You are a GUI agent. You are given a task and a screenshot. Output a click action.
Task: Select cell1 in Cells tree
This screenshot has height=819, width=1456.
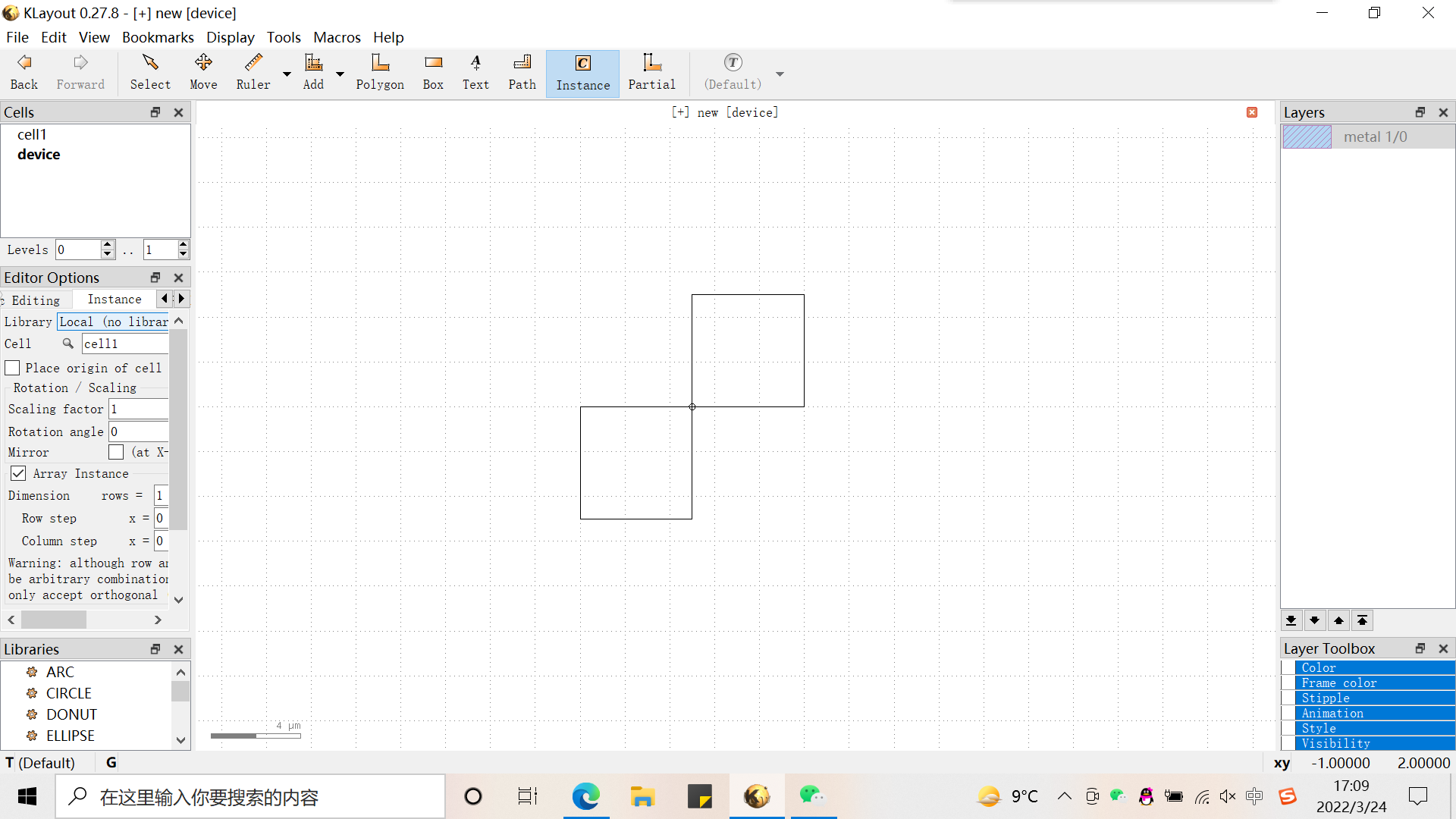tap(32, 134)
